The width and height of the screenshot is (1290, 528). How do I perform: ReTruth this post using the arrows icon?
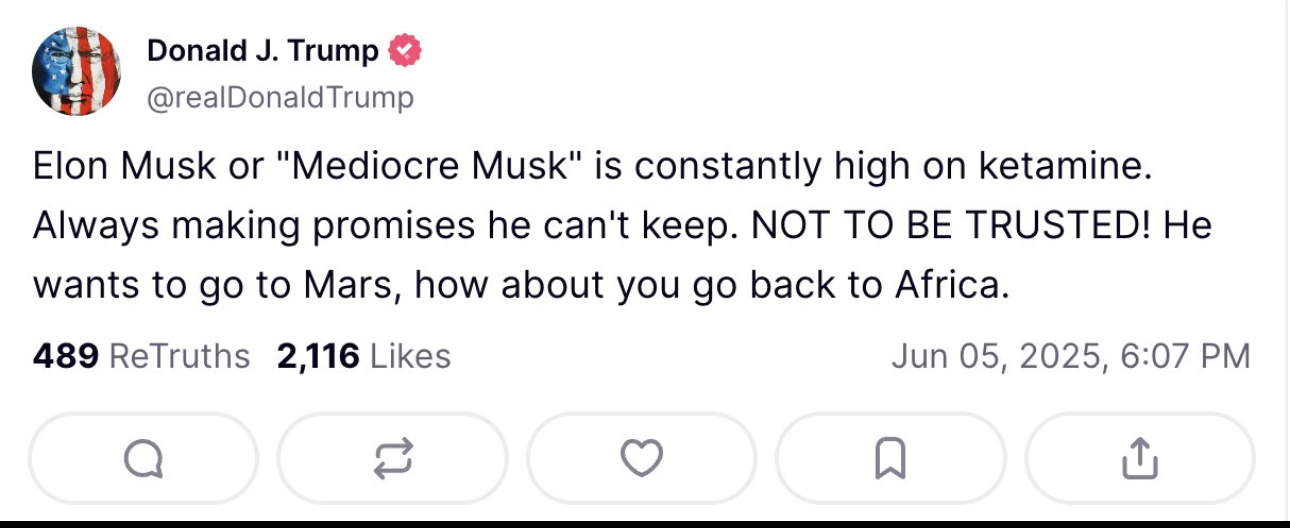click(x=392, y=459)
